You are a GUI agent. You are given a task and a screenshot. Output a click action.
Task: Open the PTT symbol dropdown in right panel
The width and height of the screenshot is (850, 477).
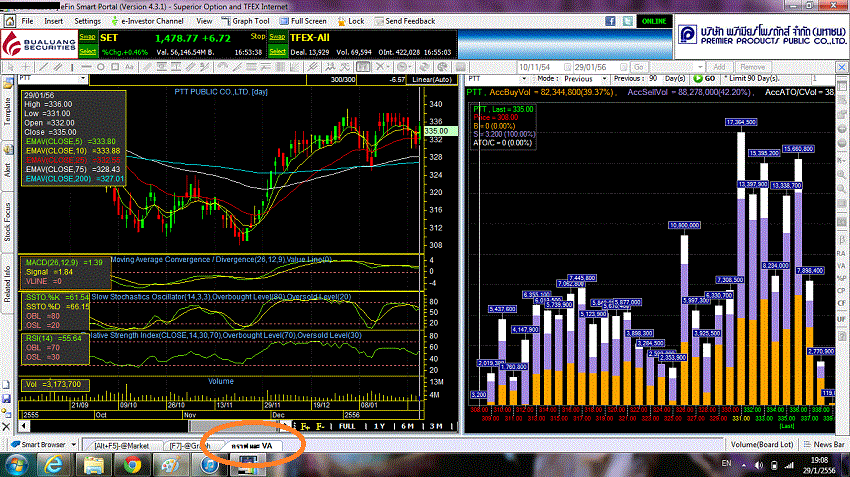coord(523,79)
